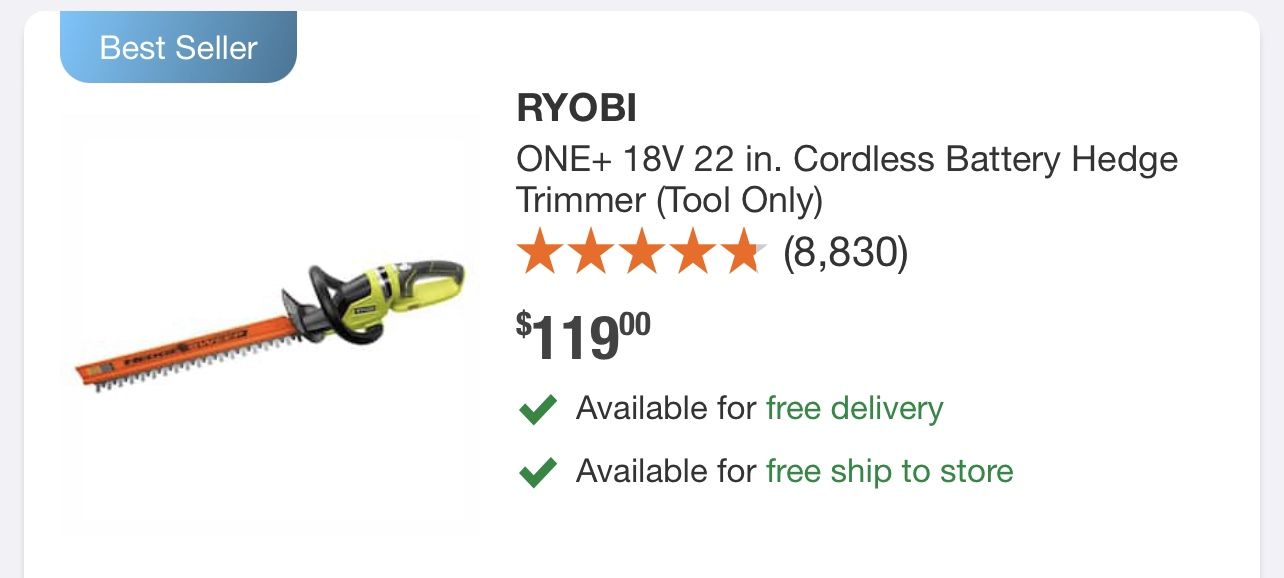The image size is (1284, 578).
Task: Open the hedge trimmer product image
Action: coord(270,322)
